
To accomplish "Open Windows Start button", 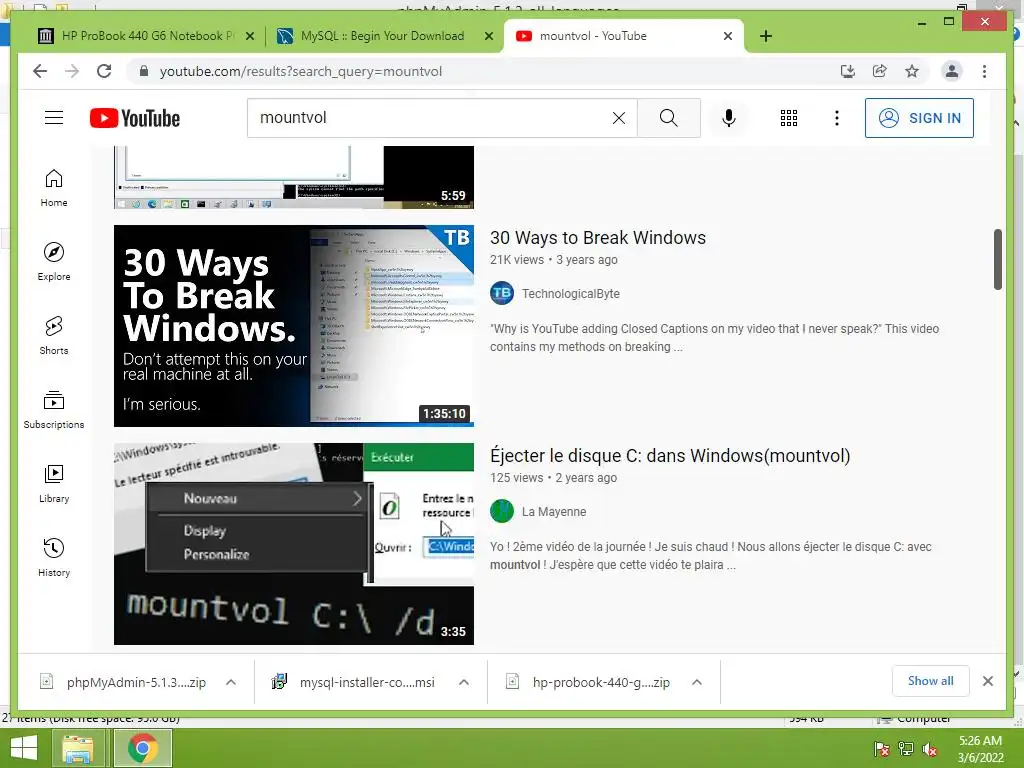I will tap(24, 748).
